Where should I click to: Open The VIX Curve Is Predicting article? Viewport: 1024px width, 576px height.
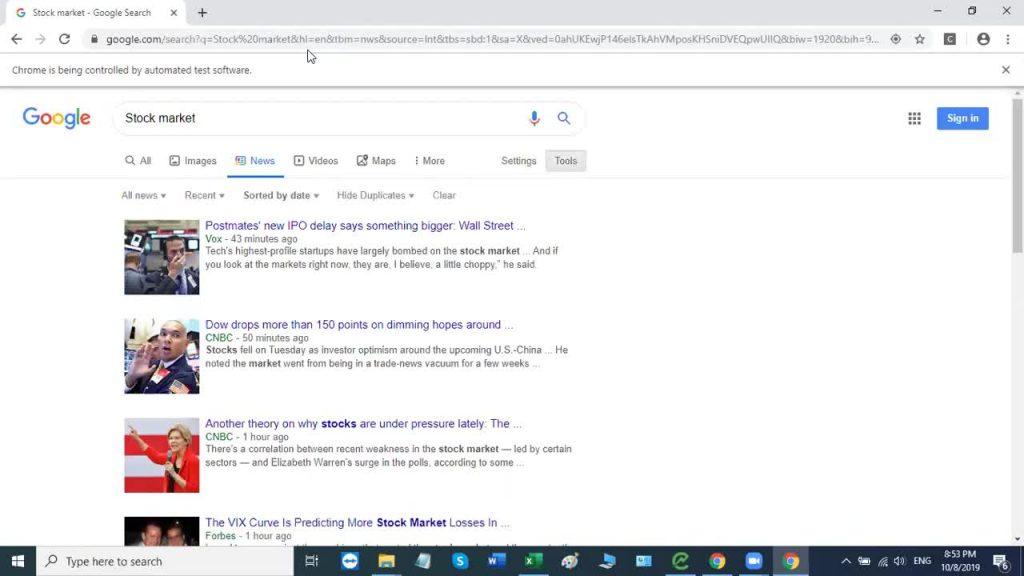(x=357, y=522)
